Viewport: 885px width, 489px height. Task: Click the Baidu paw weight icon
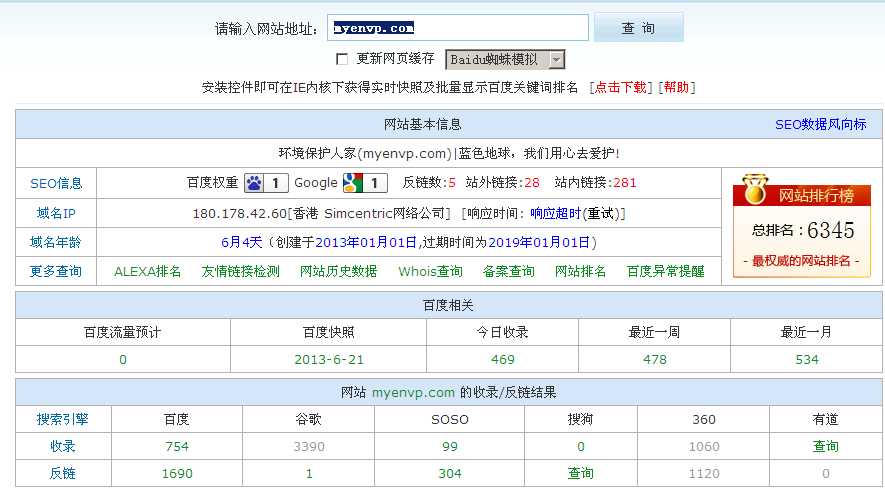266,183
